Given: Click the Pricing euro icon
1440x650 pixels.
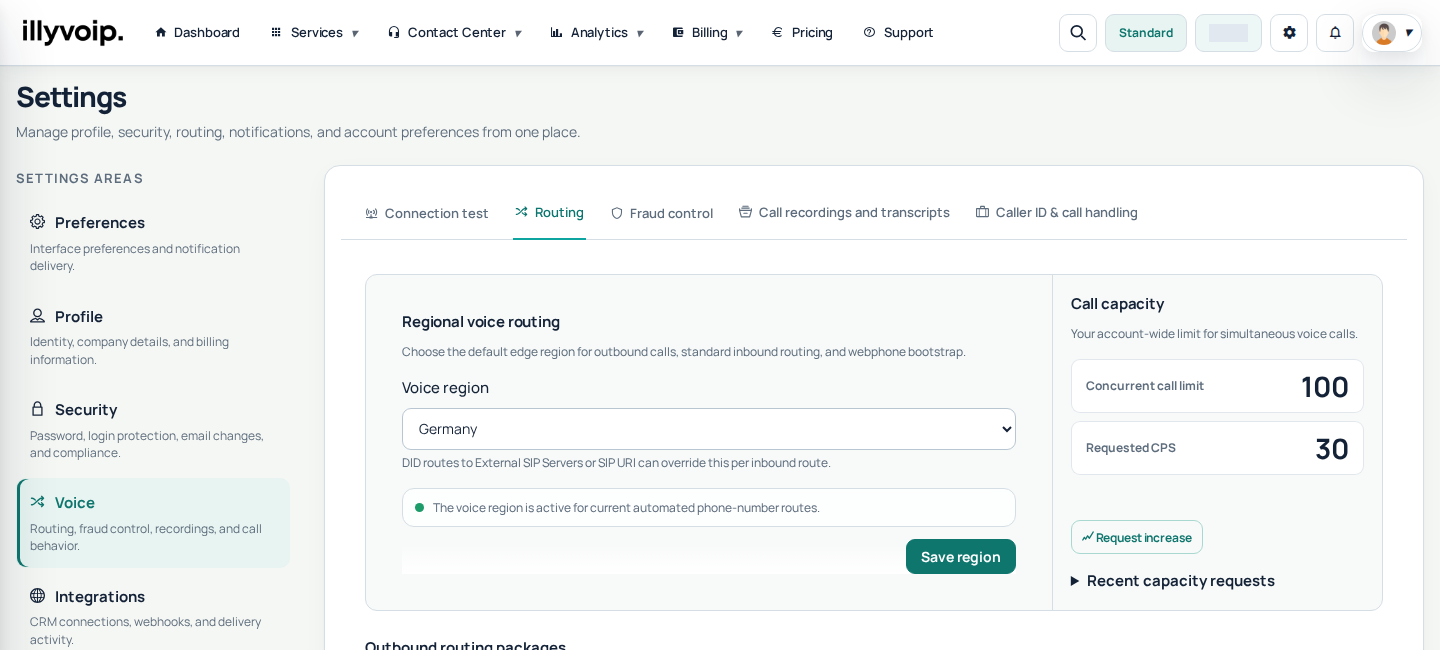Looking at the screenshot, I should 778,32.
